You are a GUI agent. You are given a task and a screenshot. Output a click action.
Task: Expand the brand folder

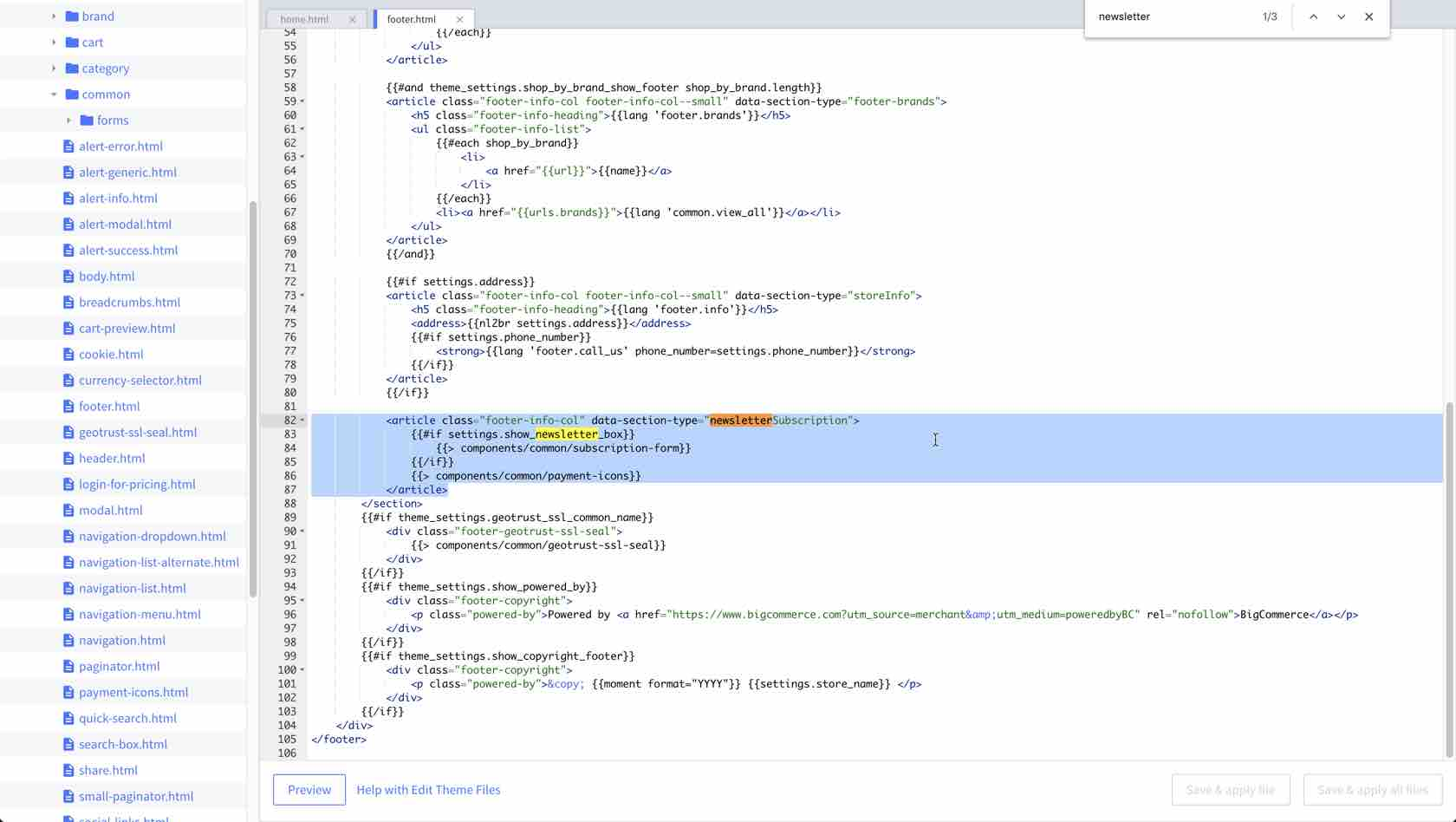pos(50,16)
